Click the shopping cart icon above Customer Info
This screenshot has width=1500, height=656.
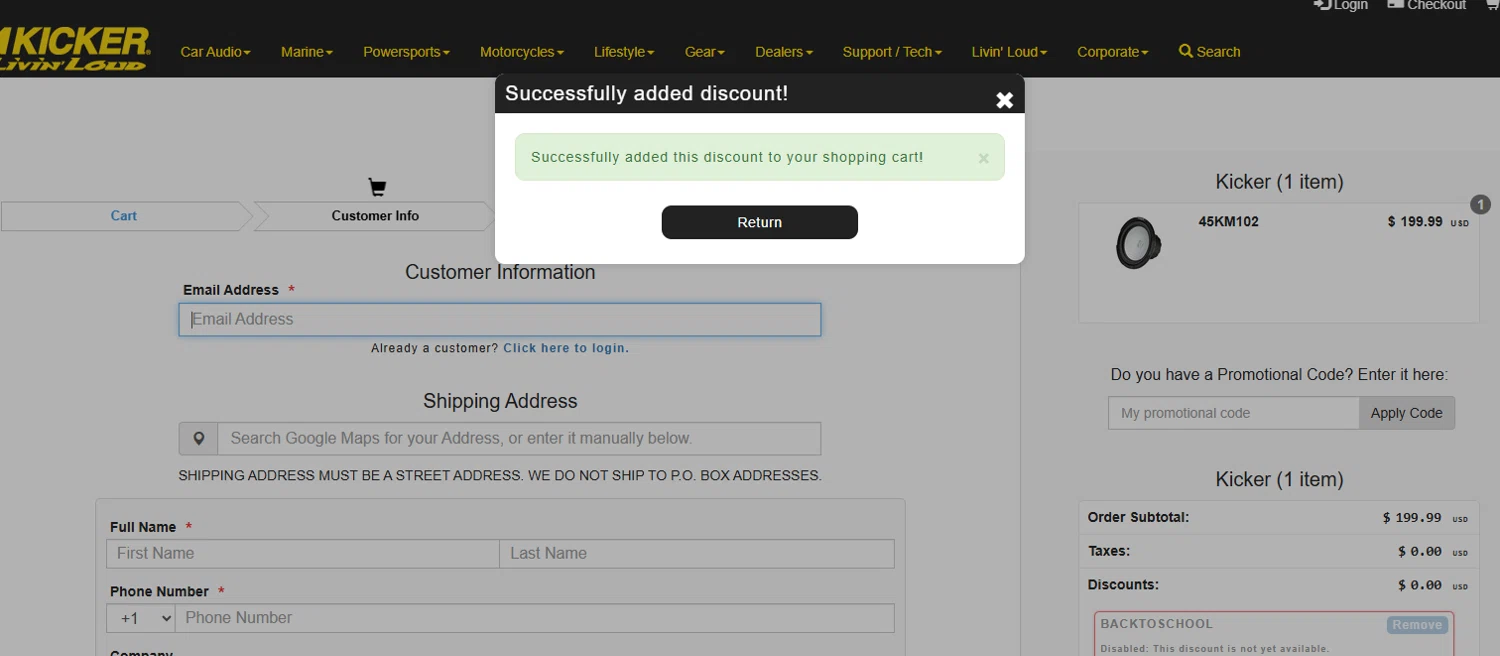tap(377, 187)
